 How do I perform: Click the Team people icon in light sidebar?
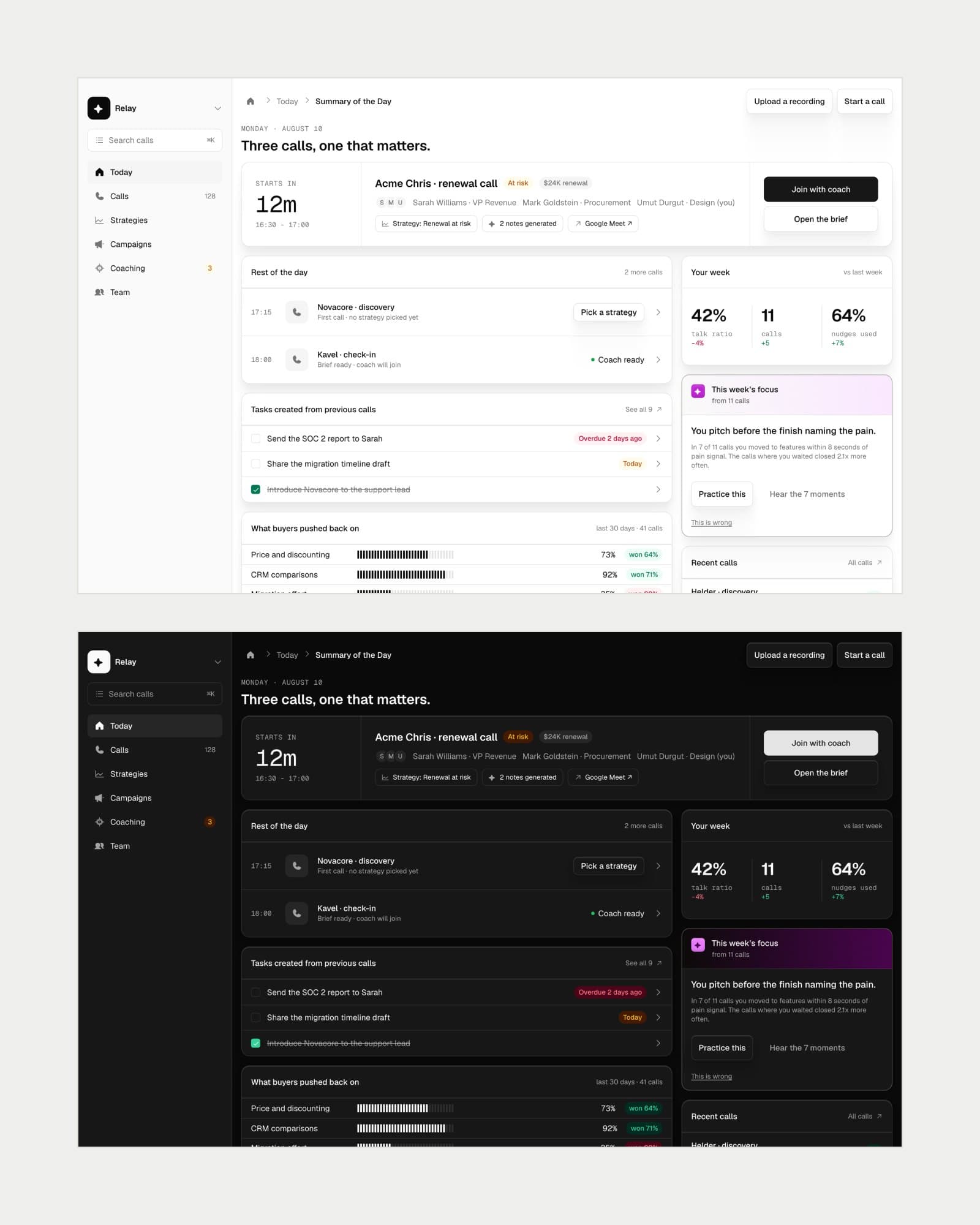coord(99,293)
